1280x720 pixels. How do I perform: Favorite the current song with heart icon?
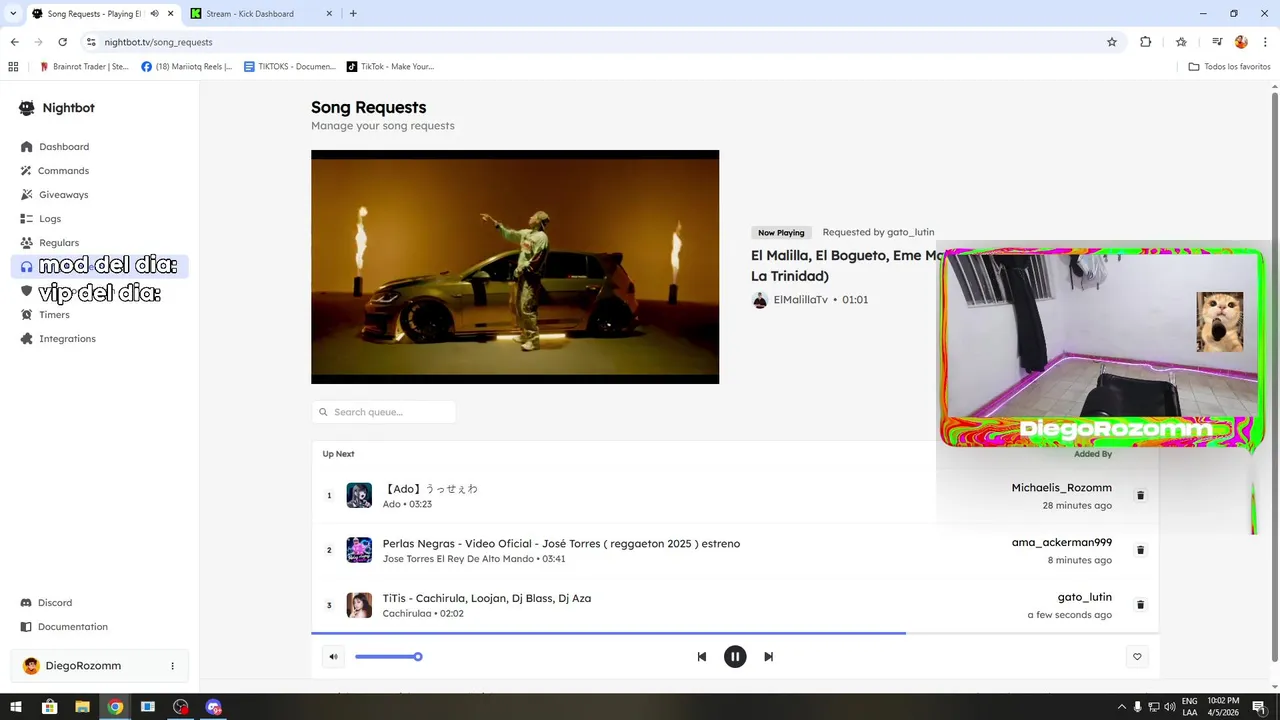click(x=1137, y=657)
